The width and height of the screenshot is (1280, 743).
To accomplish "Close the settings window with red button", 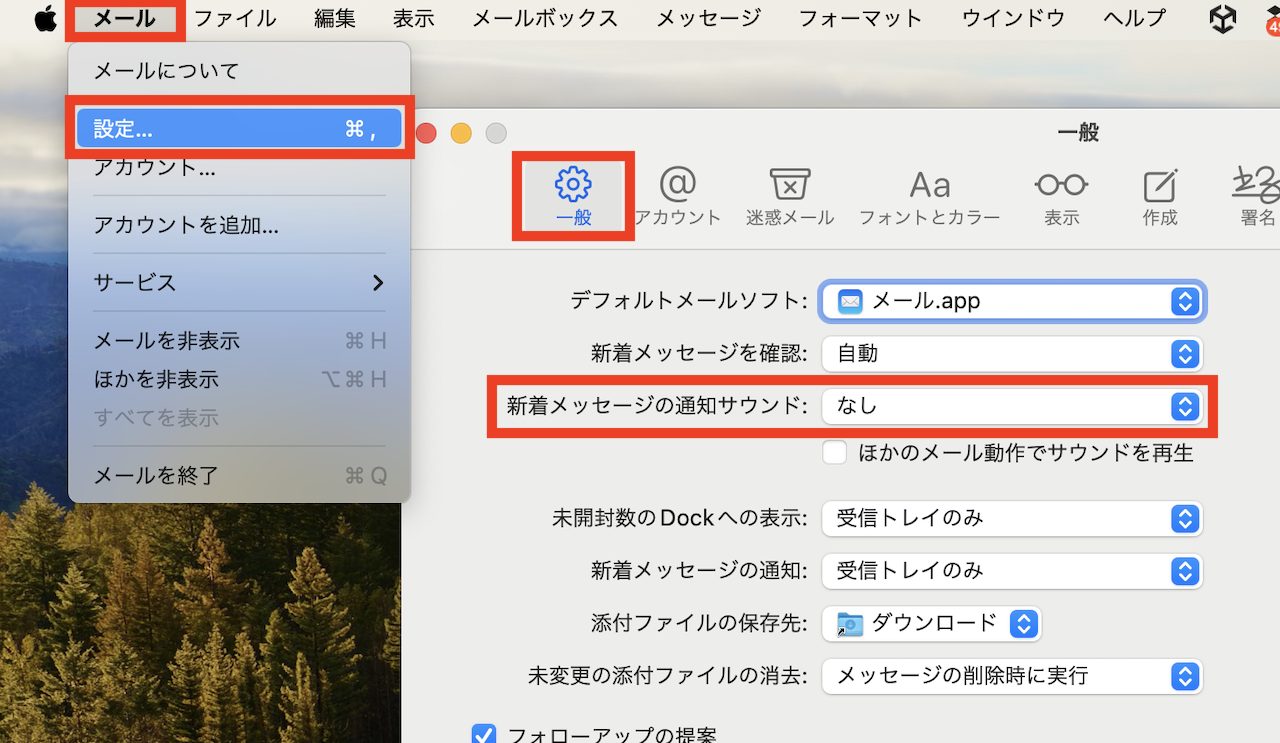I will pos(426,133).
